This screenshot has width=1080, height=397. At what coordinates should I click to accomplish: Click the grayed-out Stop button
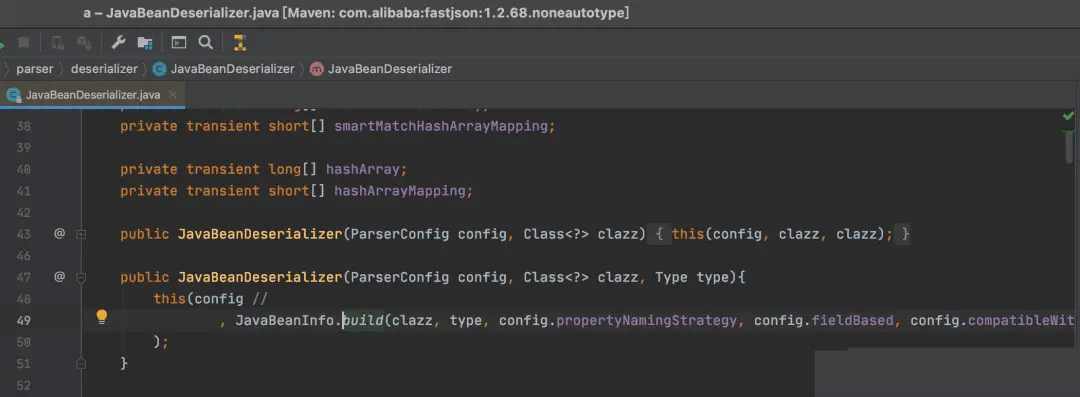(23, 43)
